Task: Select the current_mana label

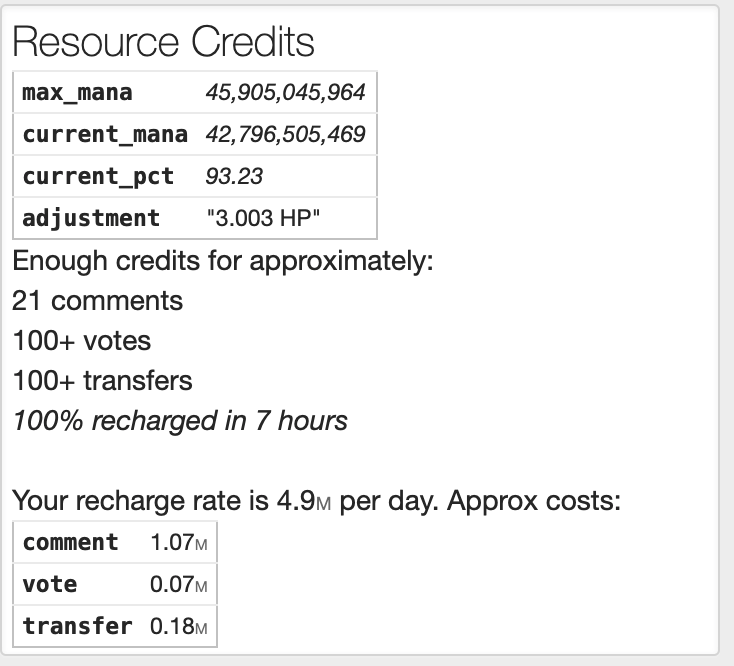Action: (105, 134)
